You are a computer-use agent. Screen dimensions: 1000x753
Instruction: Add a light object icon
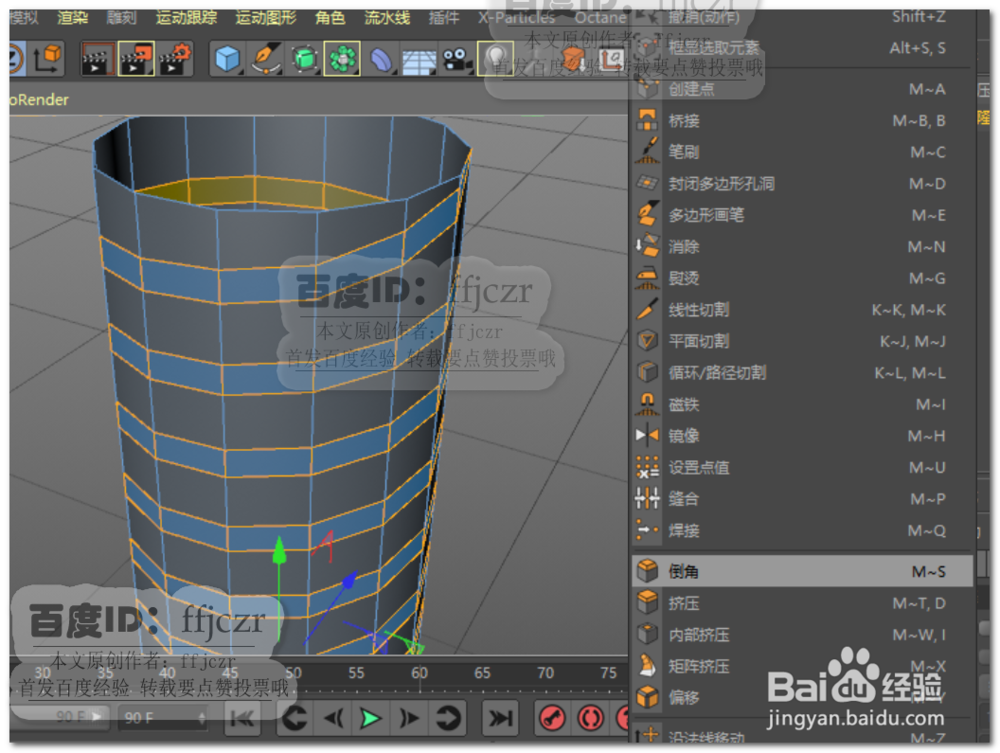pyautogui.click(x=495, y=59)
